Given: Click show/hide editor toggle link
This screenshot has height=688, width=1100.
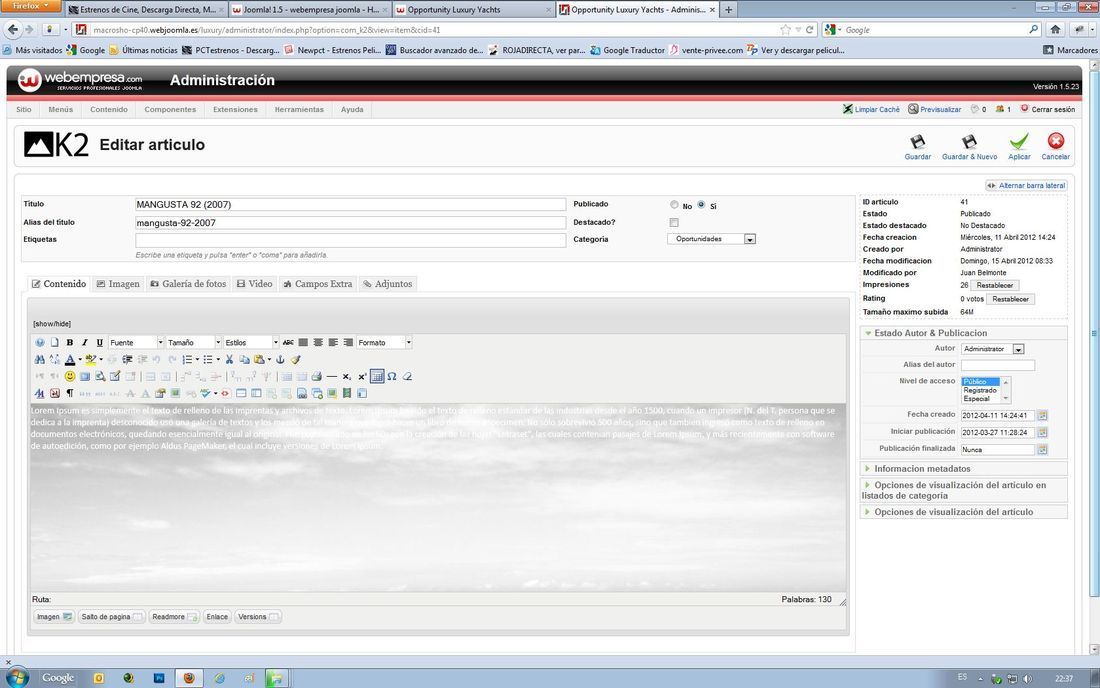Looking at the screenshot, I should pos(52,324).
